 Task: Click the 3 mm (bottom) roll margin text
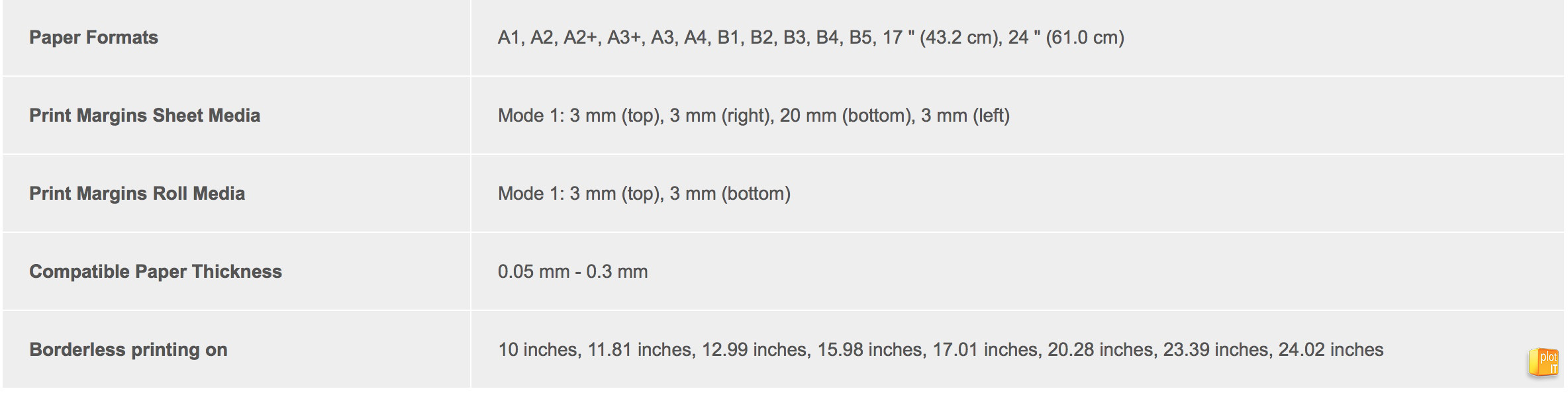coord(730,194)
